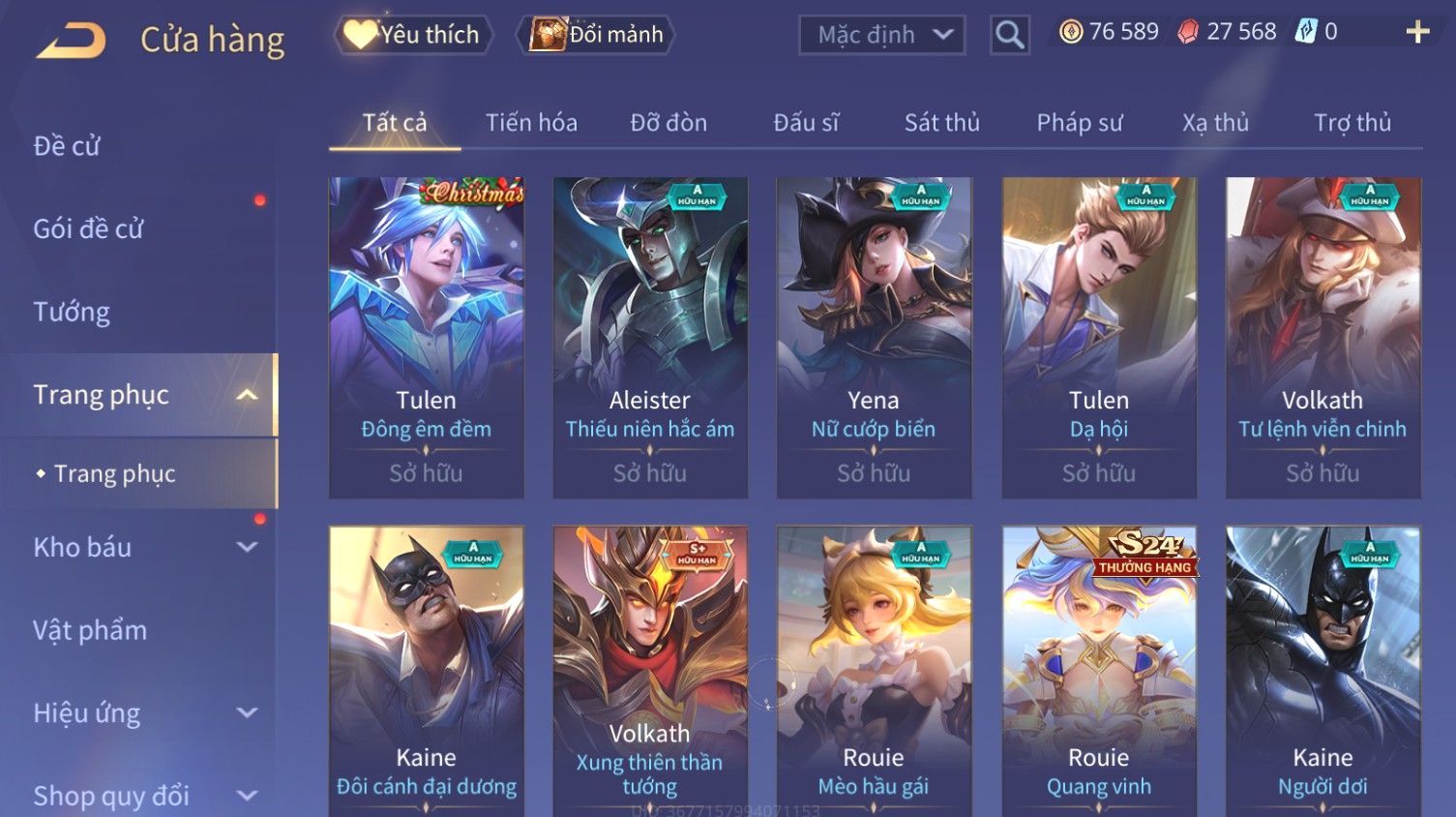The image size is (1456, 817).
Task: Tap the red gem currency icon
Action: coord(1188,32)
